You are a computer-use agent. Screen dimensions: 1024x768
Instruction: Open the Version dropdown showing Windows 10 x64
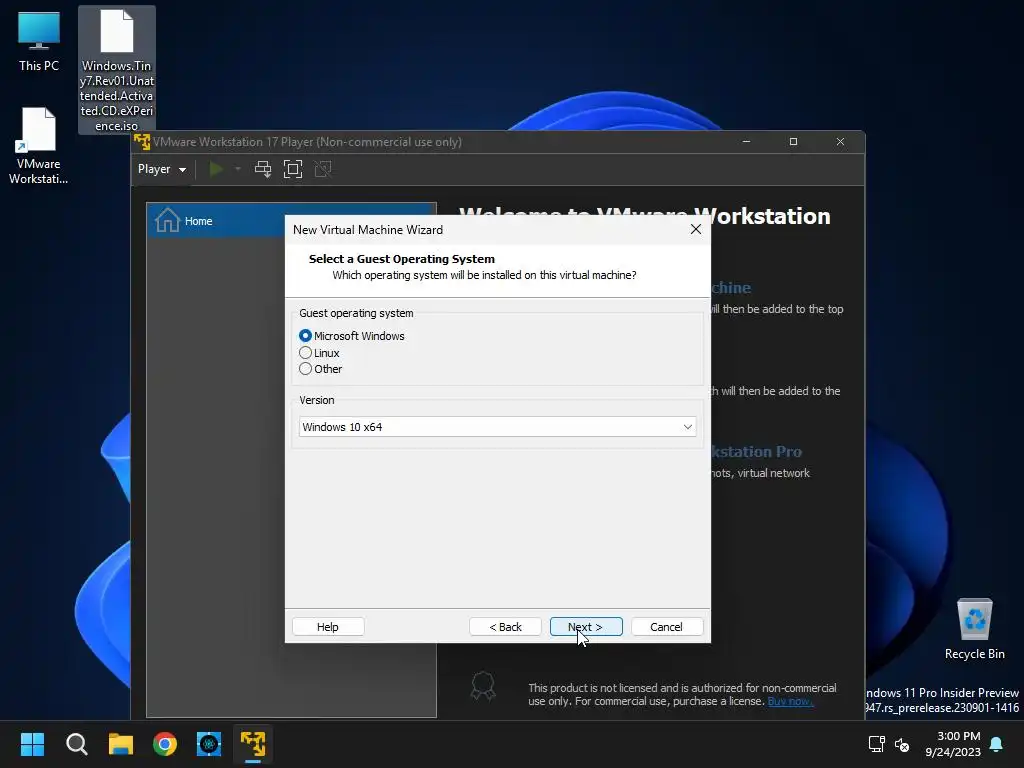(497, 426)
